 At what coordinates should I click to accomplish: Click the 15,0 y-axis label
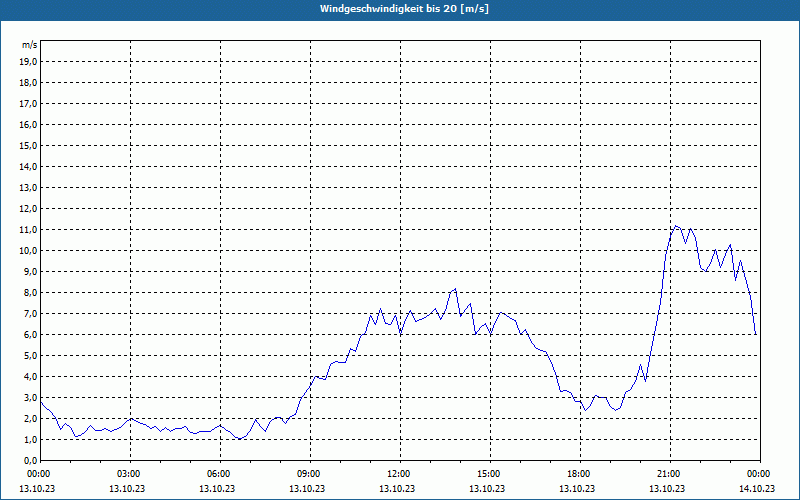(28, 145)
